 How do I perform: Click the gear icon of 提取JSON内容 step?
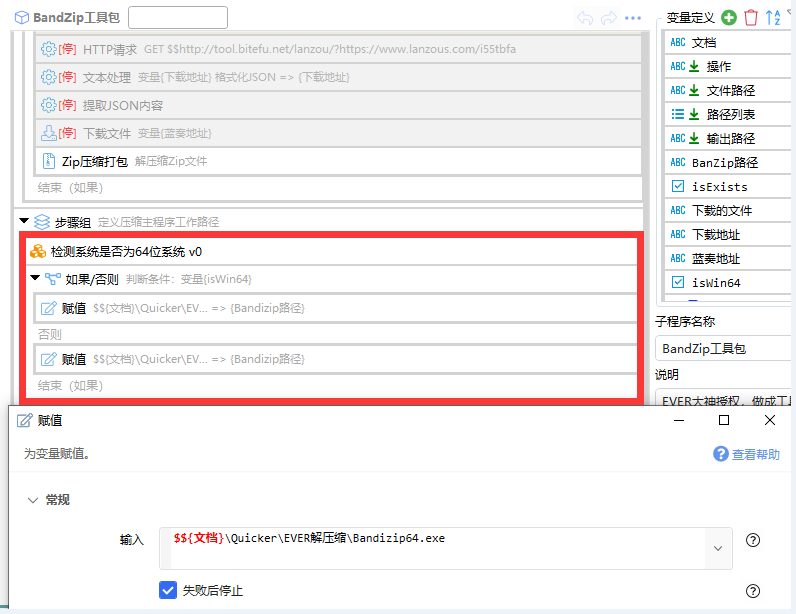click(x=48, y=105)
